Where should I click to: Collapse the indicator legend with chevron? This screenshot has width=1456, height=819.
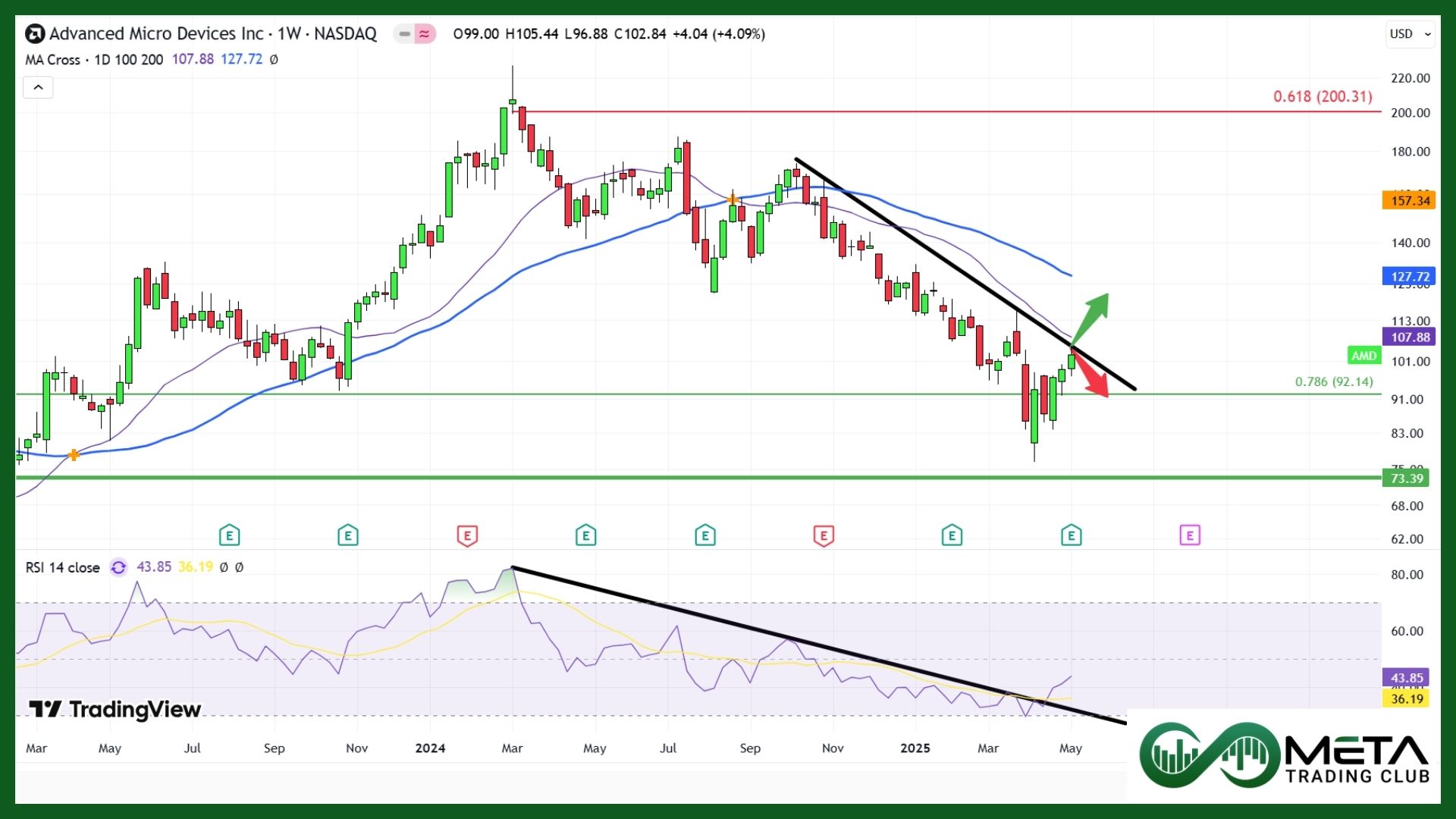(x=38, y=88)
